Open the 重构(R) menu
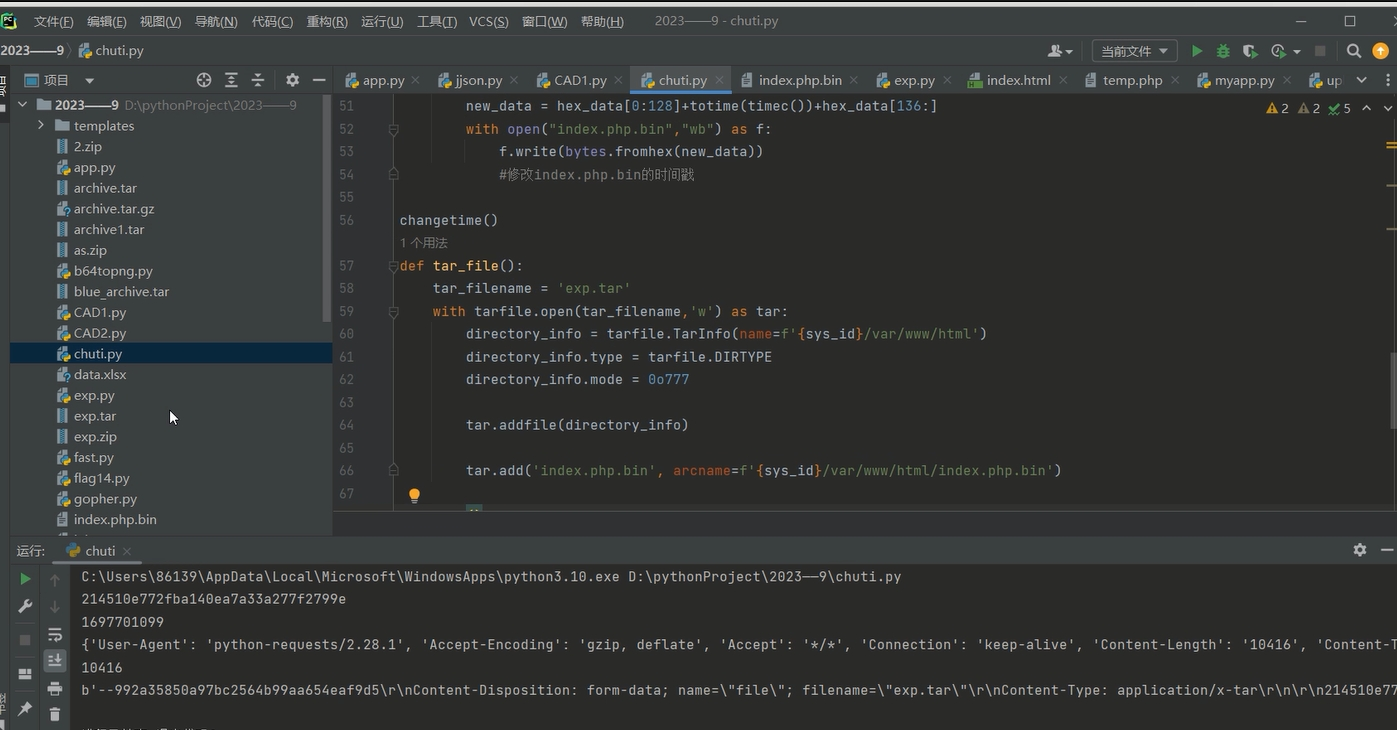 tap(327, 21)
